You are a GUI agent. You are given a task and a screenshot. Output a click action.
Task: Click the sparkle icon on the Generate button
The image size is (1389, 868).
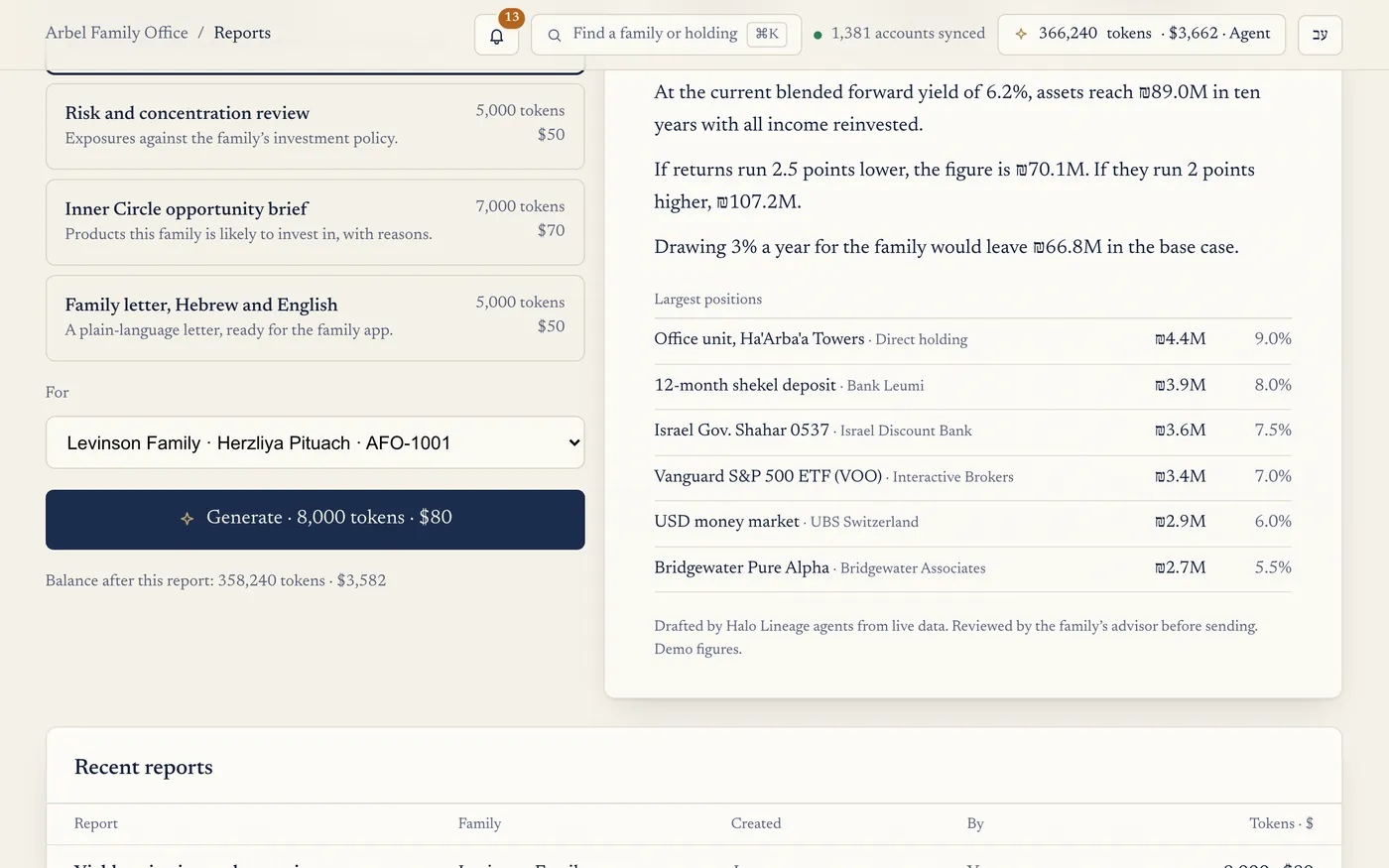click(187, 518)
